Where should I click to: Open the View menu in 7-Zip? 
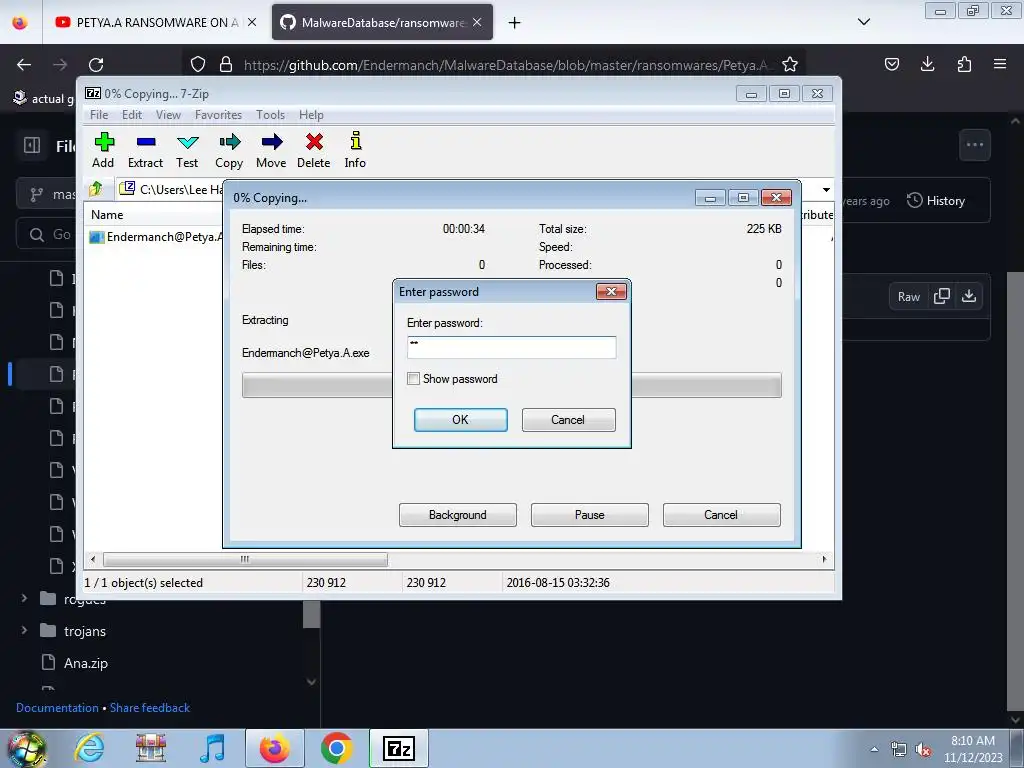168,115
